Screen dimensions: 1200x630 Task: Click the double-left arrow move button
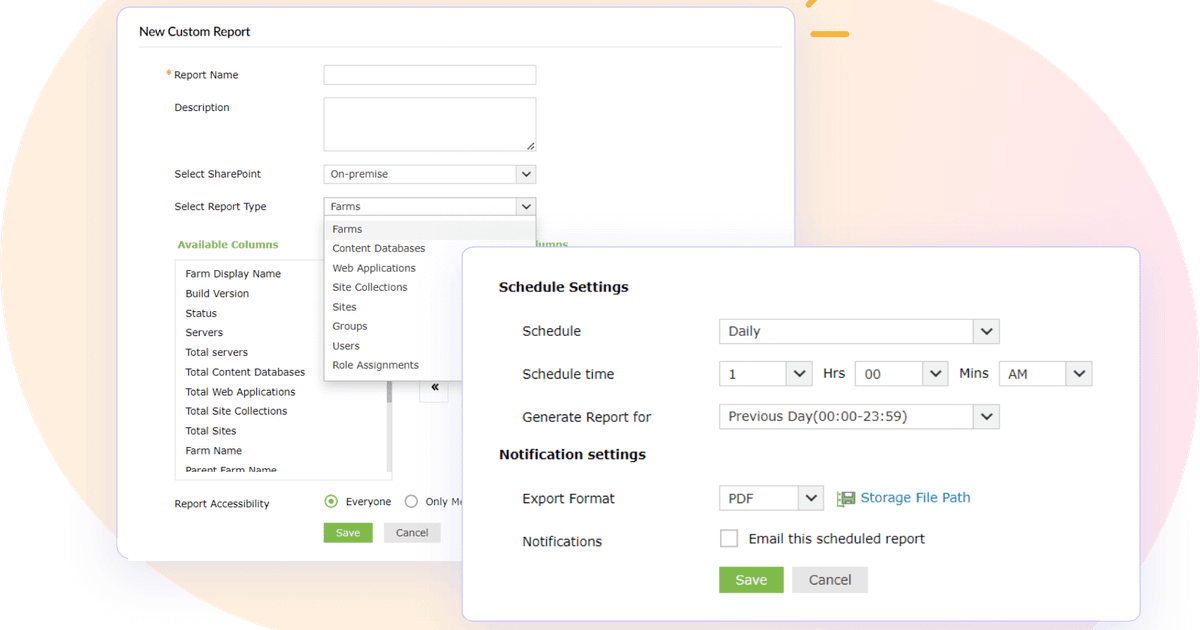[434, 387]
